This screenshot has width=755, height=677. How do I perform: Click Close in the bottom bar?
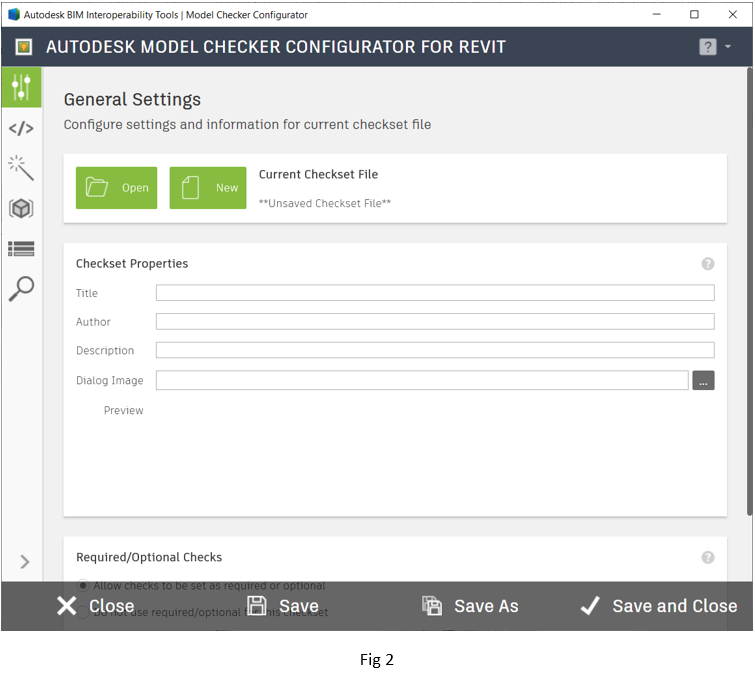pos(95,606)
